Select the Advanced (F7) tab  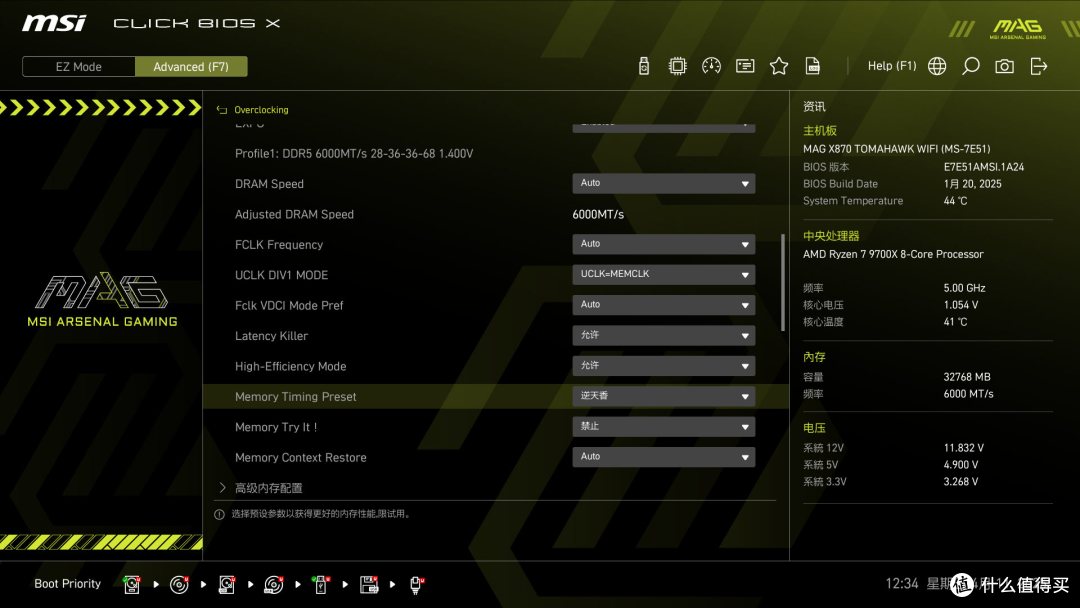[x=191, y=67]
